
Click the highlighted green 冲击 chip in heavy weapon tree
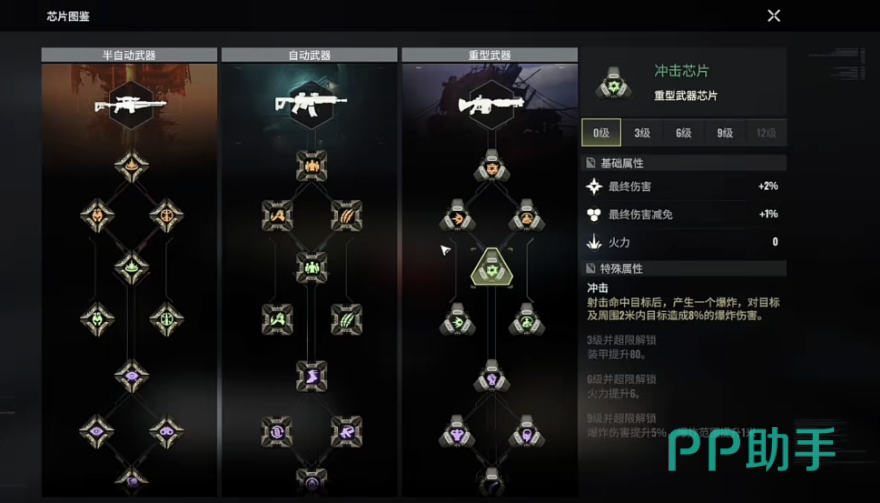coord(492,268)
